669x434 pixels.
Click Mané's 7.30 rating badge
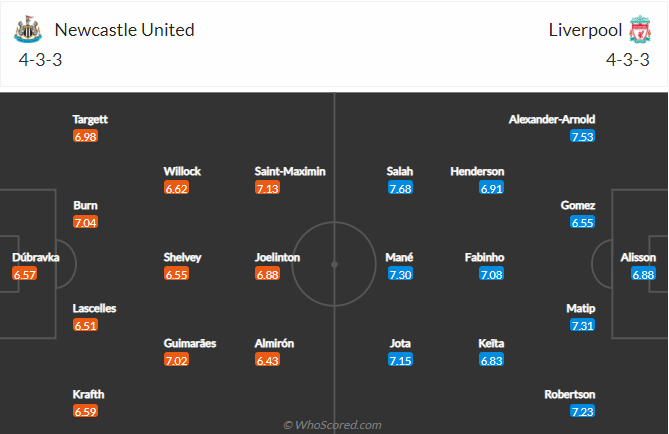coord(400,274)
